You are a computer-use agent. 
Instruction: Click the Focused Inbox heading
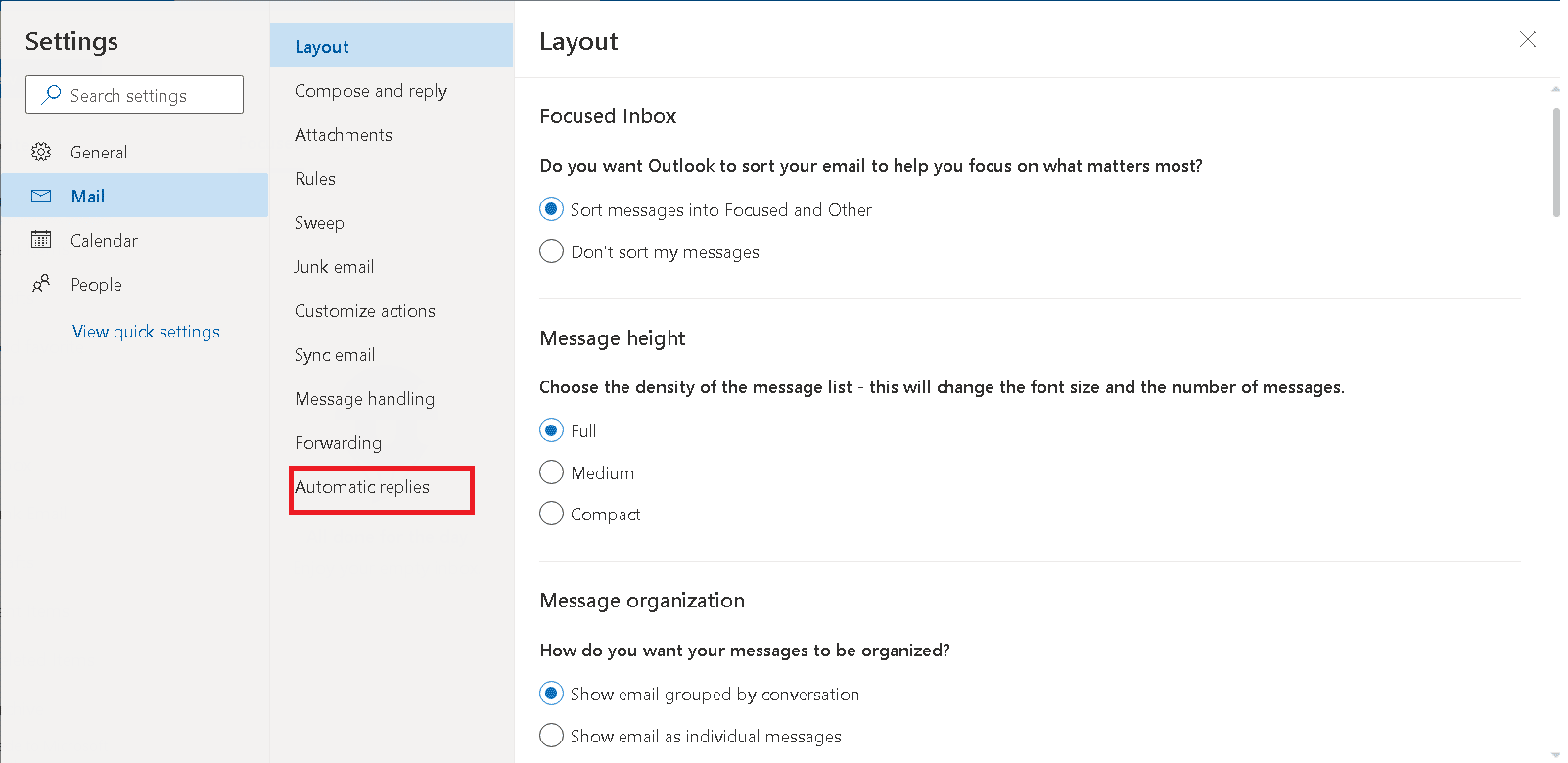(x=608, y=115)
